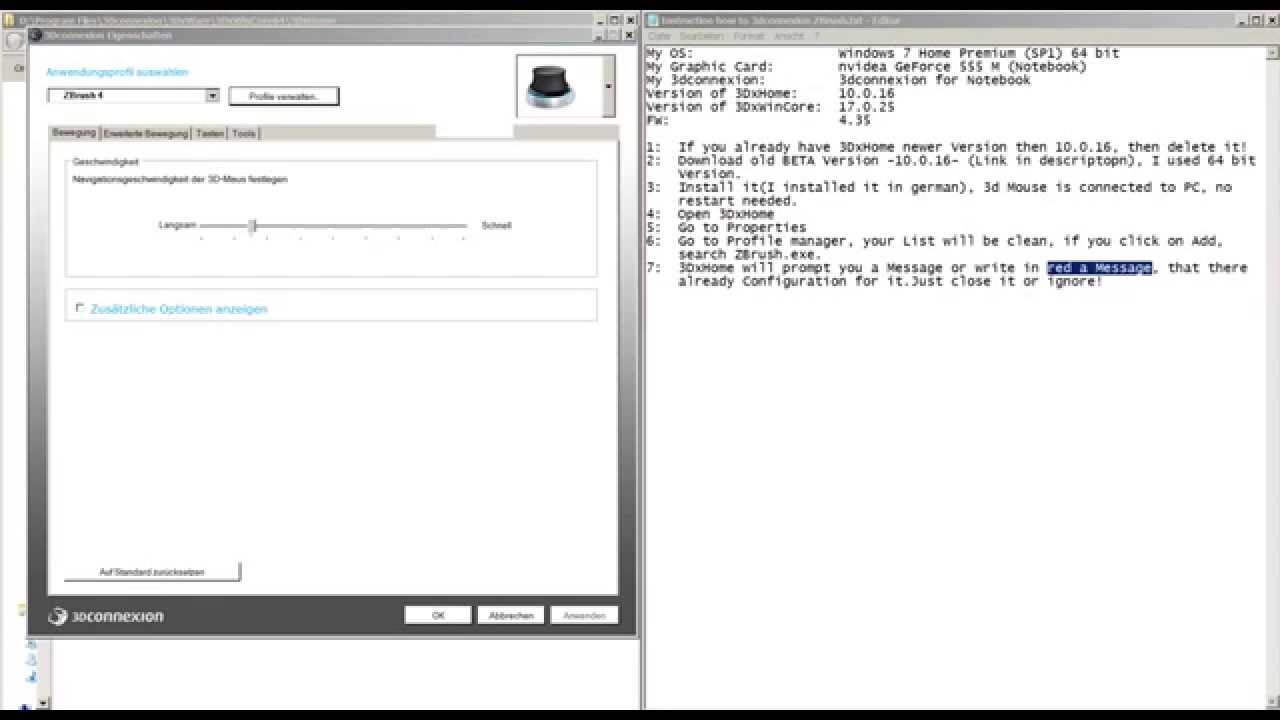Click the greyed 'Anwenden' button
The height and width of the screenshot is (720, 1280).
584,616
